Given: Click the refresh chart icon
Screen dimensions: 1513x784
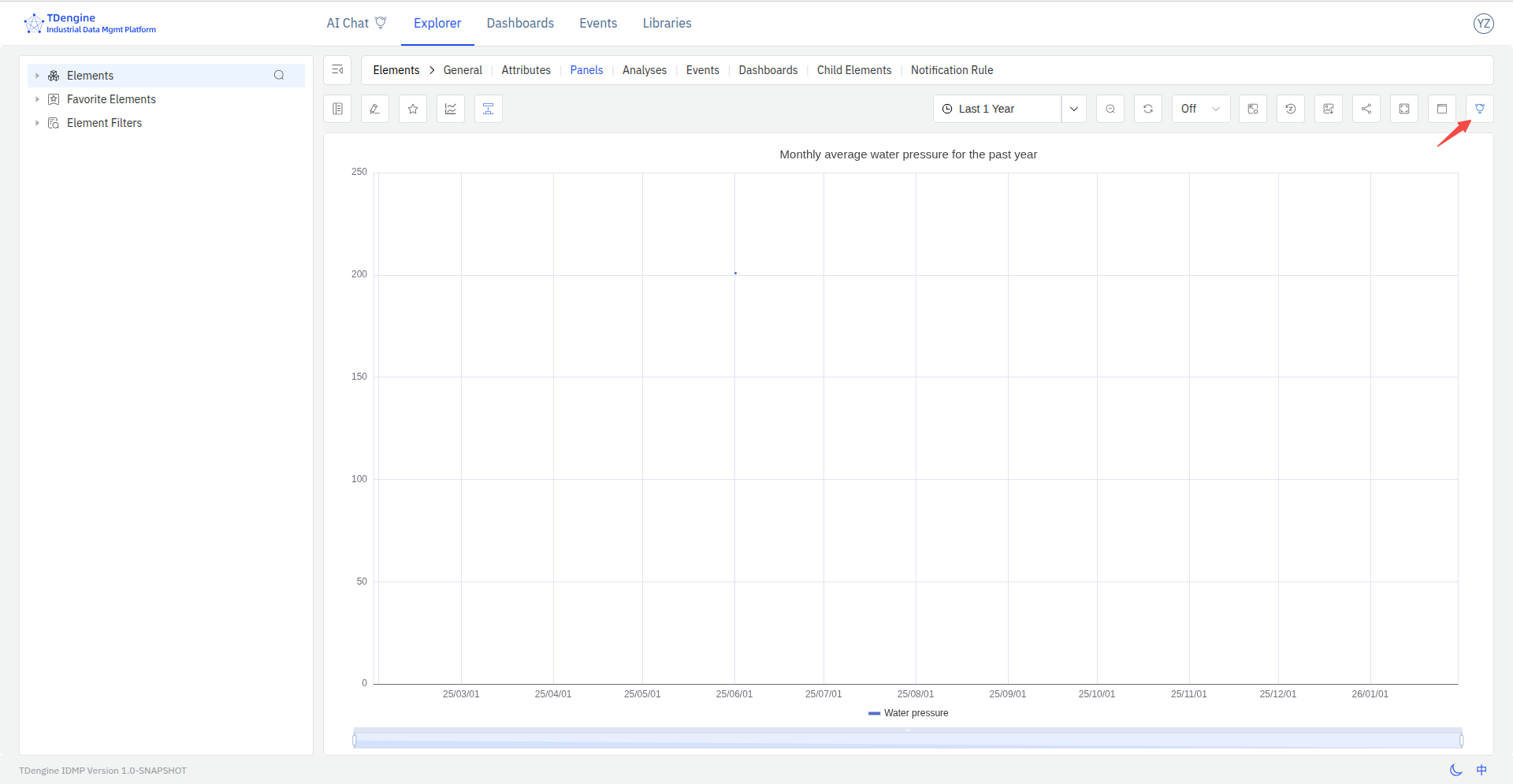Looking at the screenshot, I should (x=1147, y=109).
